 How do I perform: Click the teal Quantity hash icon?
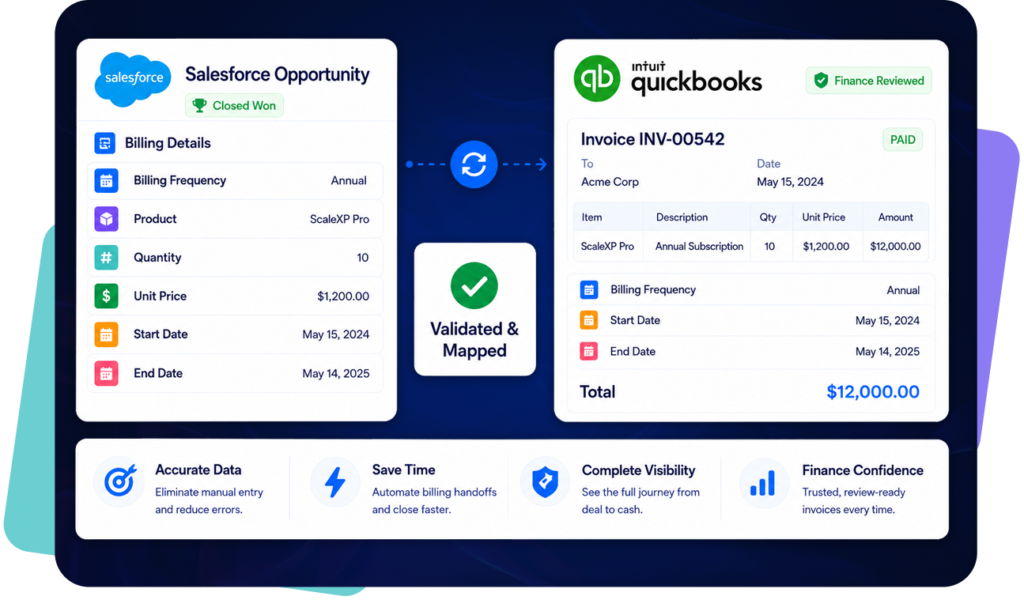(106, 257)
